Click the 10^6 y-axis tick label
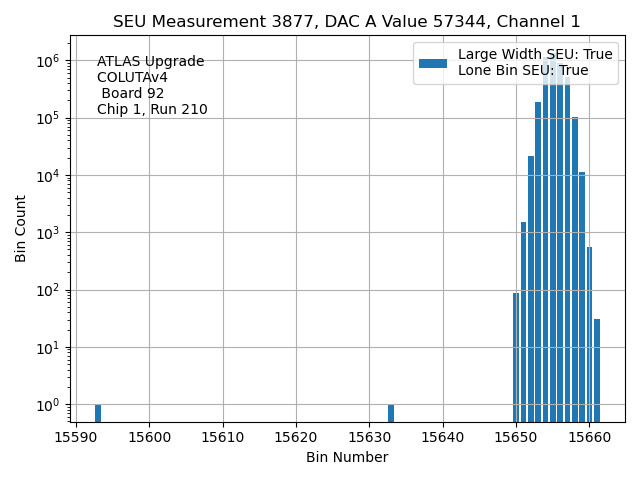 tap(47, 61)
